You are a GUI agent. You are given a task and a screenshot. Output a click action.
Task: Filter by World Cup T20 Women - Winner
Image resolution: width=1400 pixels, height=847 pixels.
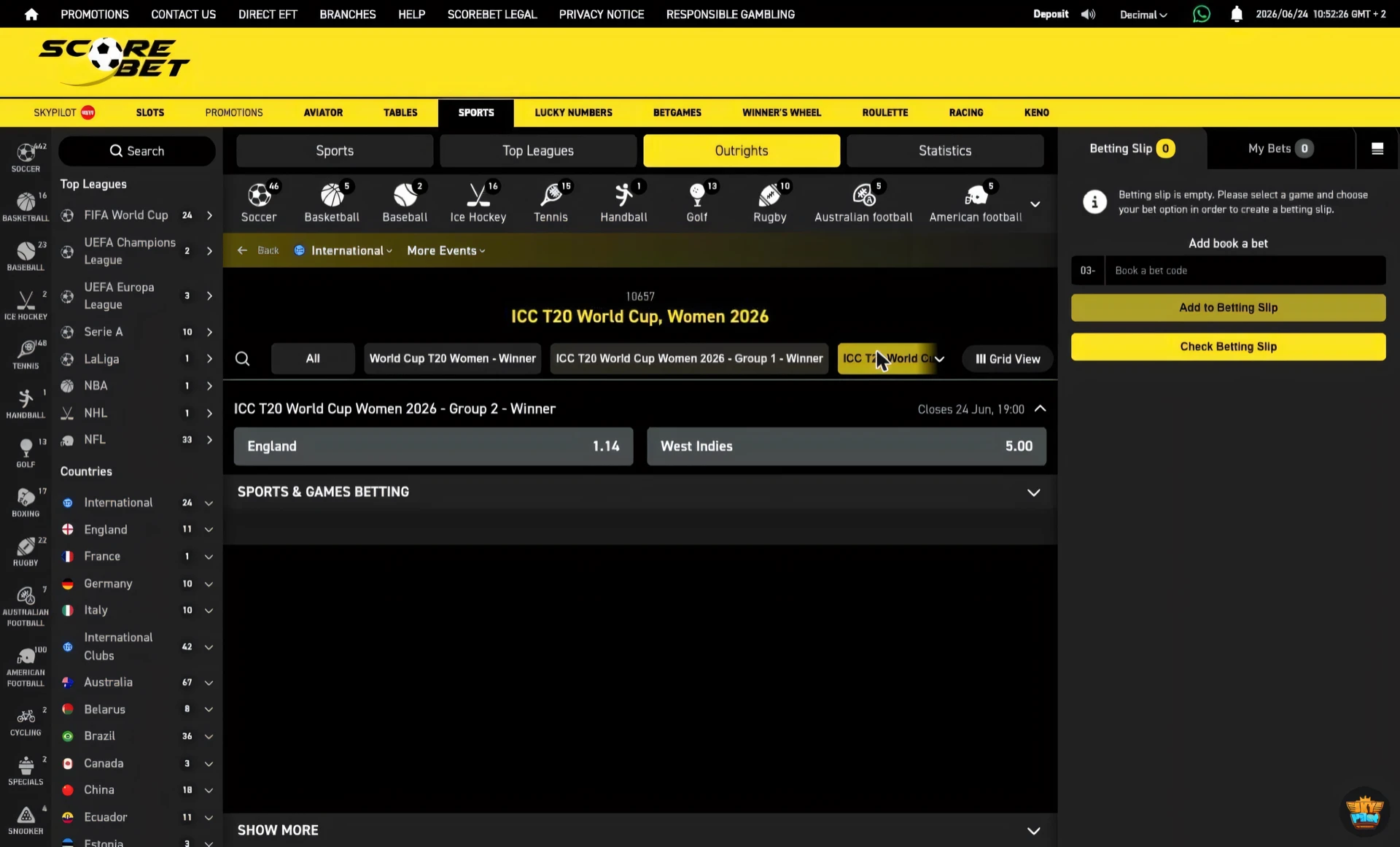(x=452, y=359)
